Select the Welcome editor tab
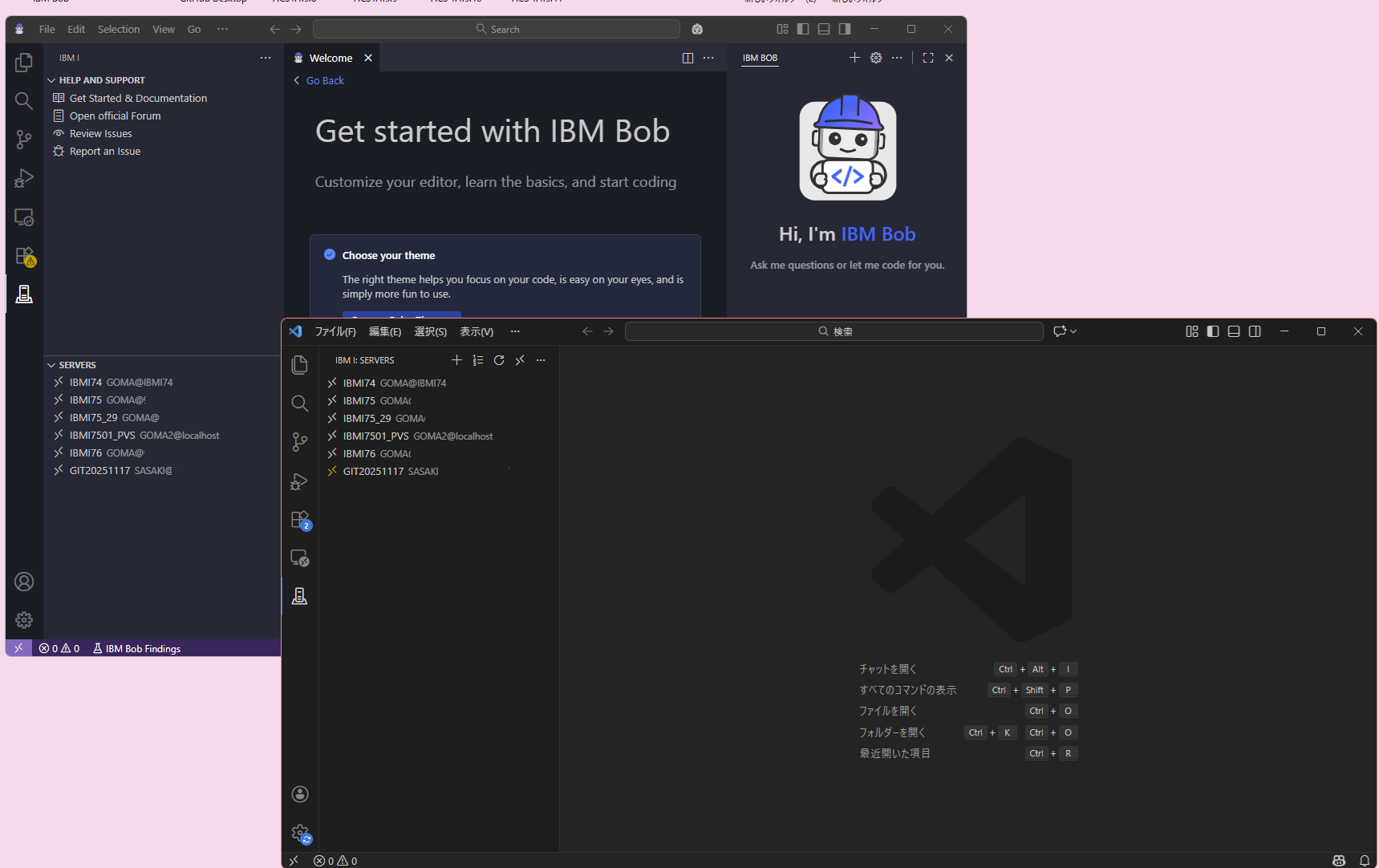 pyautogui.click(x=331, y=58)
